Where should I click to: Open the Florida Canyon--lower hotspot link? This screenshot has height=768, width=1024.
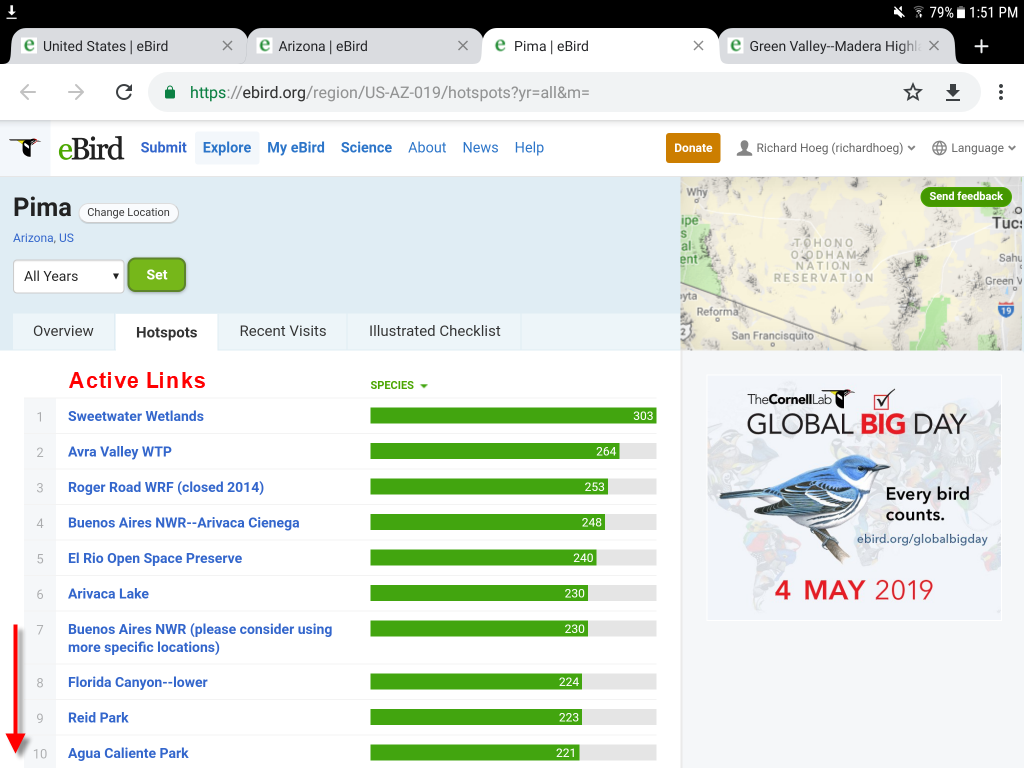click(x=138, y=682)
